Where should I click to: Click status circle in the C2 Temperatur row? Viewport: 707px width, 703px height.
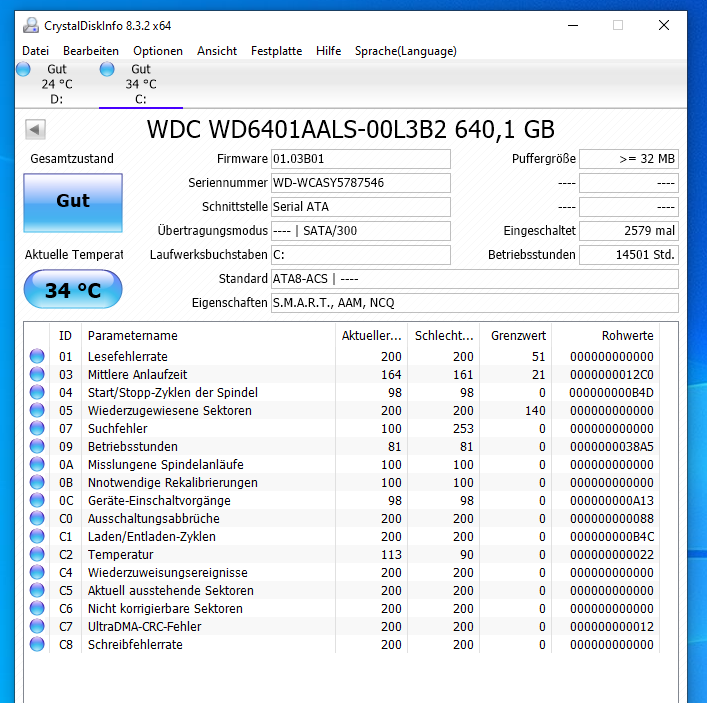37,555
